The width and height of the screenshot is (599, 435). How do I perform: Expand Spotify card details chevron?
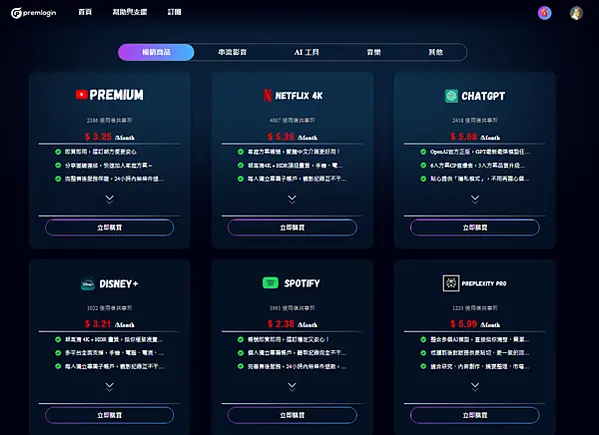click(292, 386)
